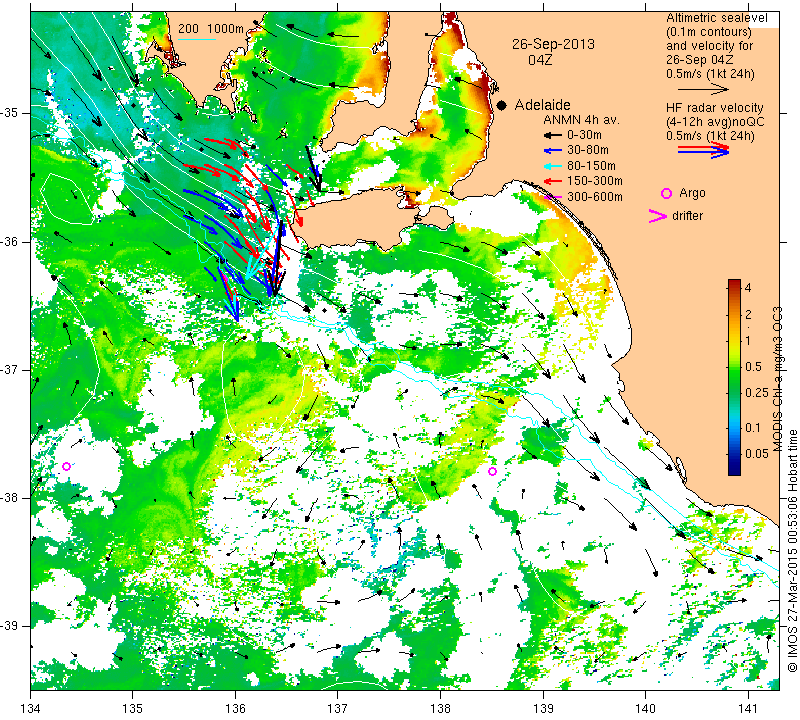Image resolution: width=800 pixels, height=720 pixels.
Task: Click the '26-Sep-2013' date label
Action: [x=554, y=44]
